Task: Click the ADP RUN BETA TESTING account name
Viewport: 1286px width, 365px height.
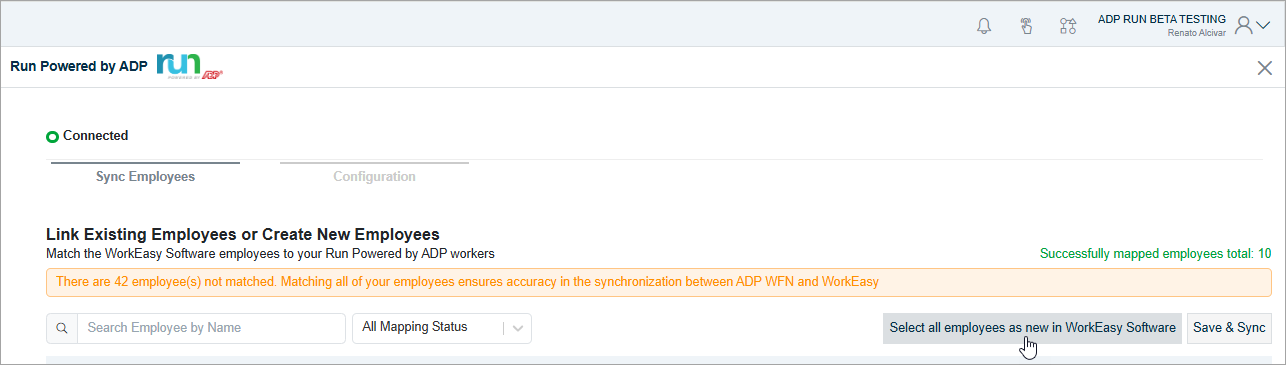Action: (x=1162, y=19)
